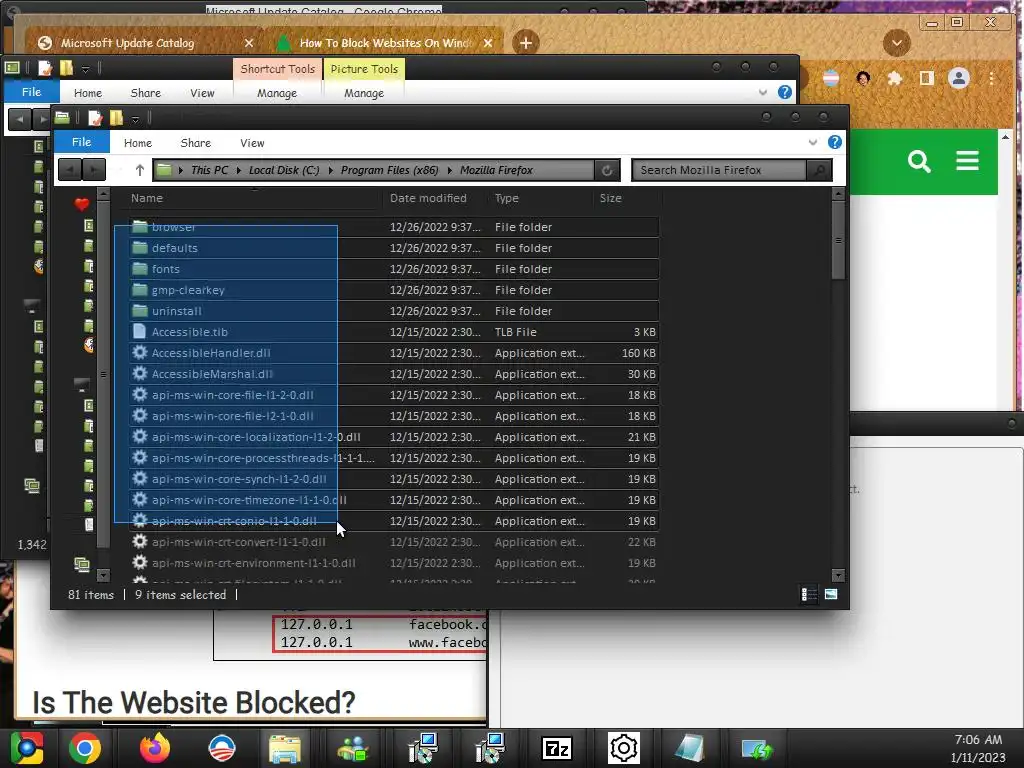Select the AccessibleHandler.dll gear icon

(140, 353)
